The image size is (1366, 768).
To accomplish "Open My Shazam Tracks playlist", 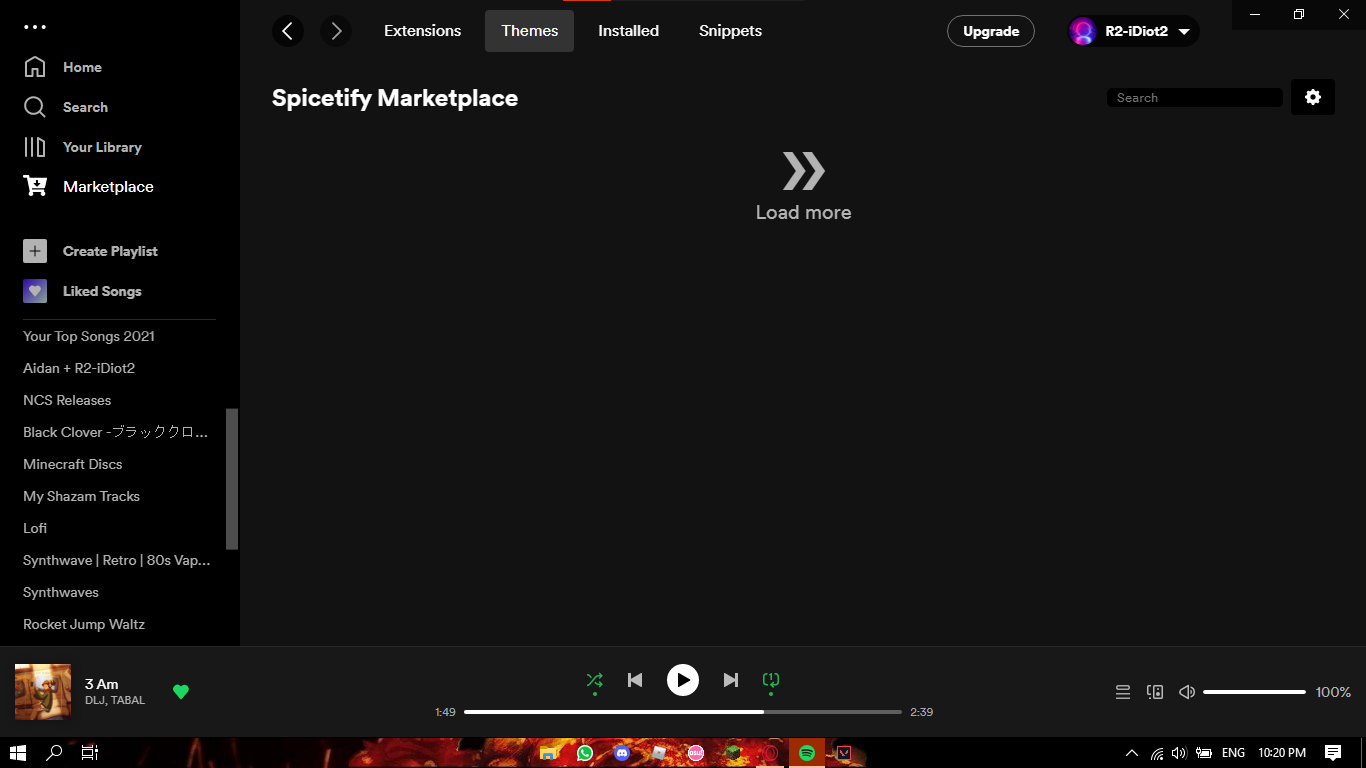I will pos(82,496).
